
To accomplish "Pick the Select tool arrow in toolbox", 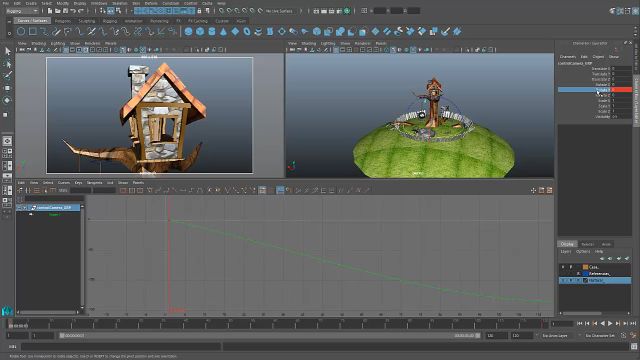I will click(x=7, y=51).
